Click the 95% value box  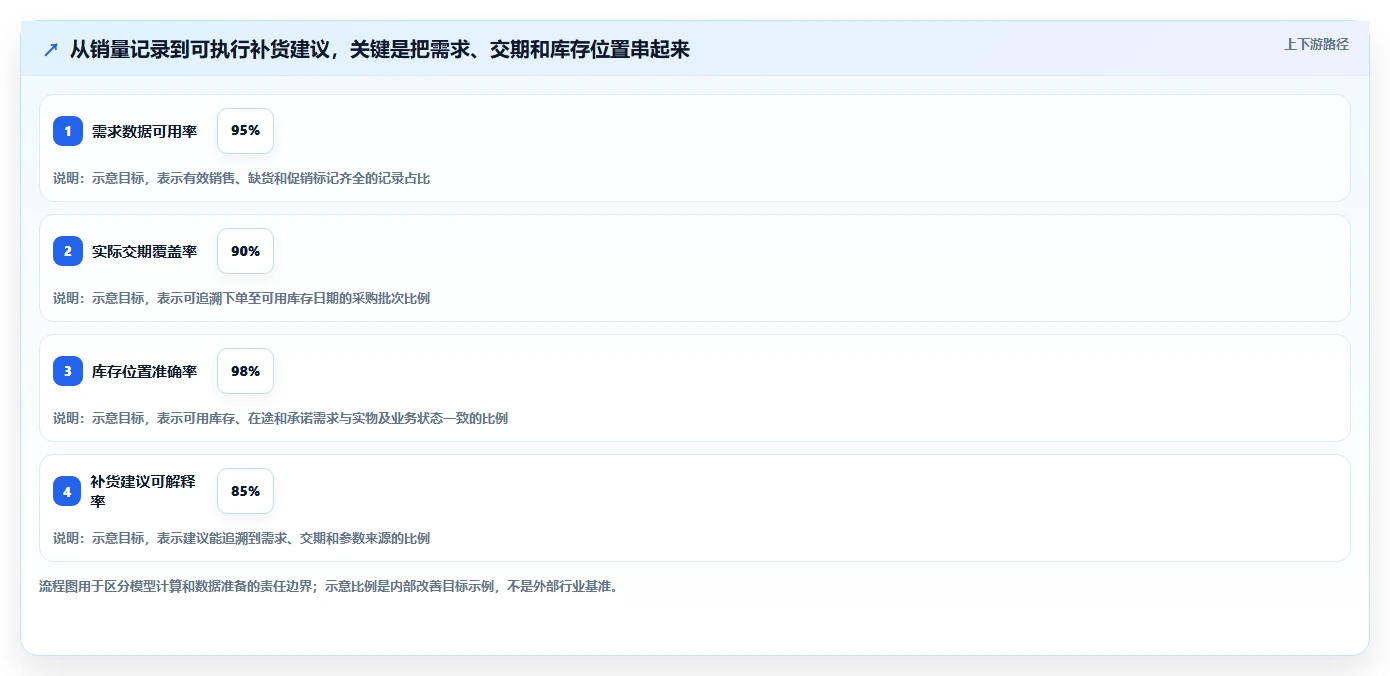point(245,131)
